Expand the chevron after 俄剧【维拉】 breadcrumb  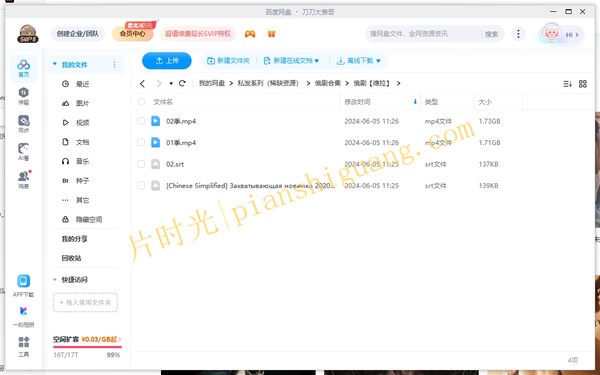398,83
